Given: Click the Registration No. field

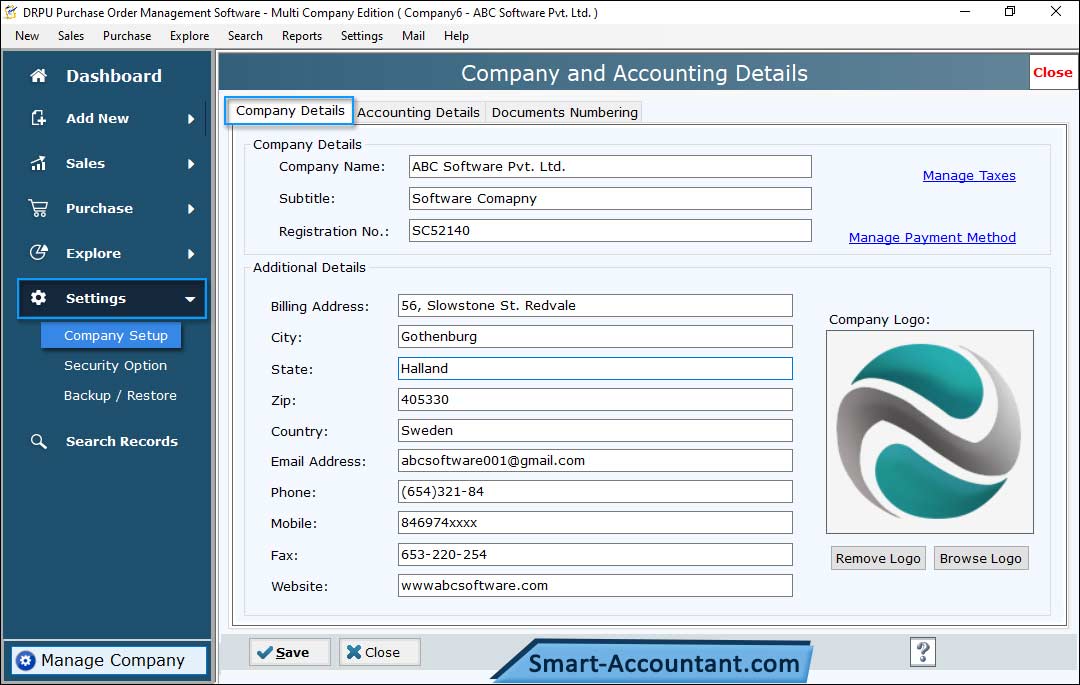Looking at the screenshot, I should [610, 231].
